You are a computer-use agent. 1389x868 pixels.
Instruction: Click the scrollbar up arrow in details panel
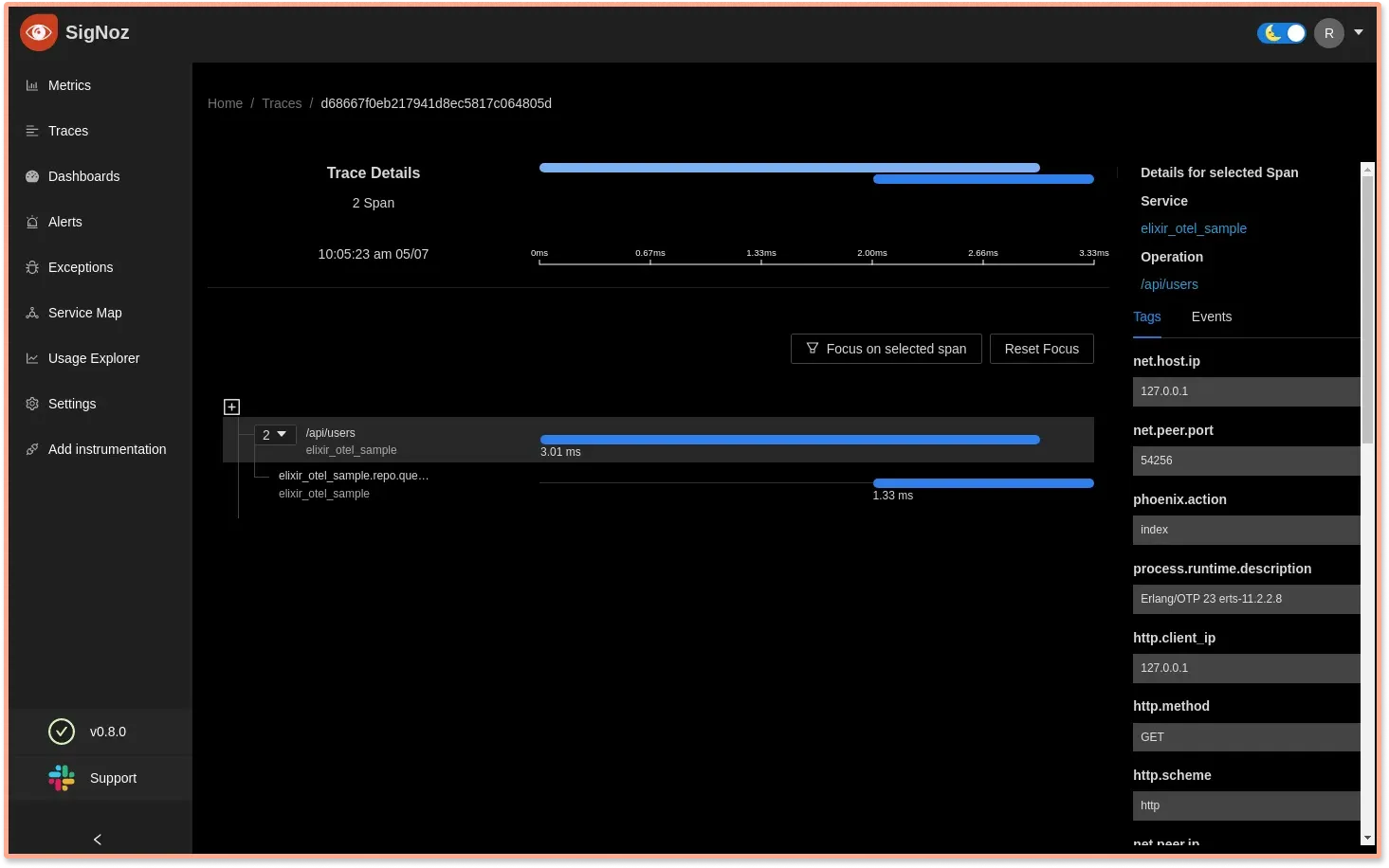(x=1367, y=169)
